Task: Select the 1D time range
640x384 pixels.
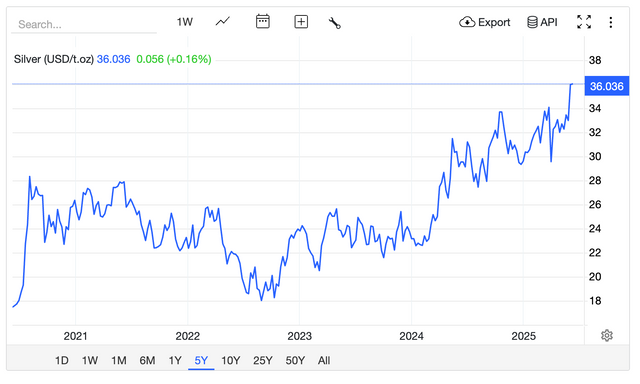Action: [62, 360]
